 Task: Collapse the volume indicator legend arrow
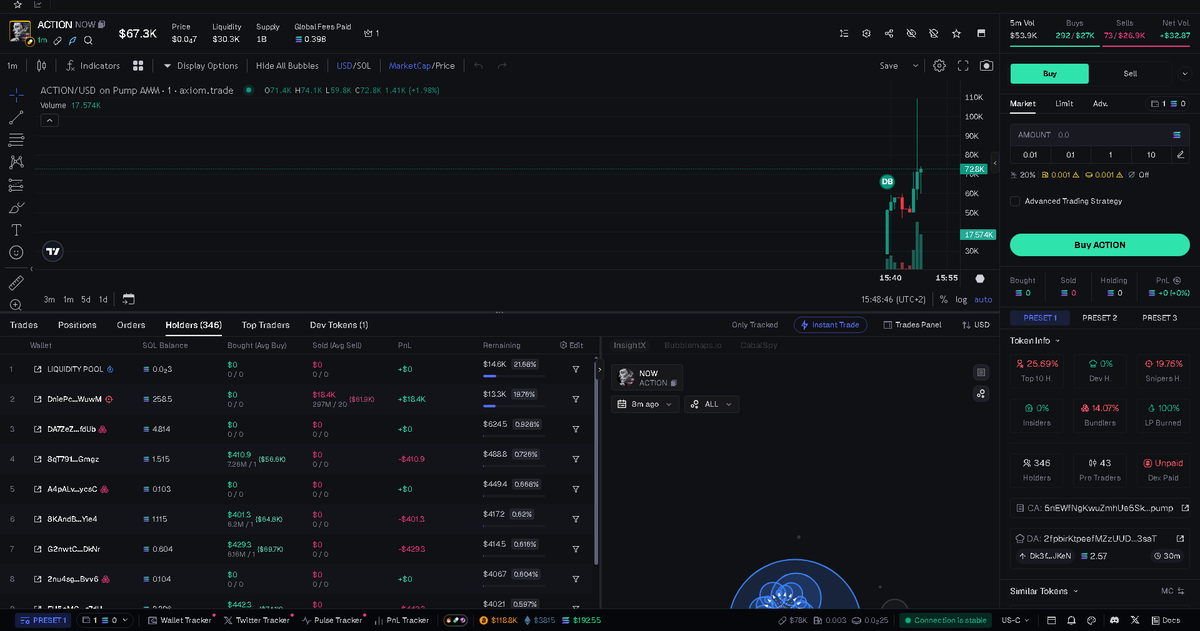click(x=49, y=120)
